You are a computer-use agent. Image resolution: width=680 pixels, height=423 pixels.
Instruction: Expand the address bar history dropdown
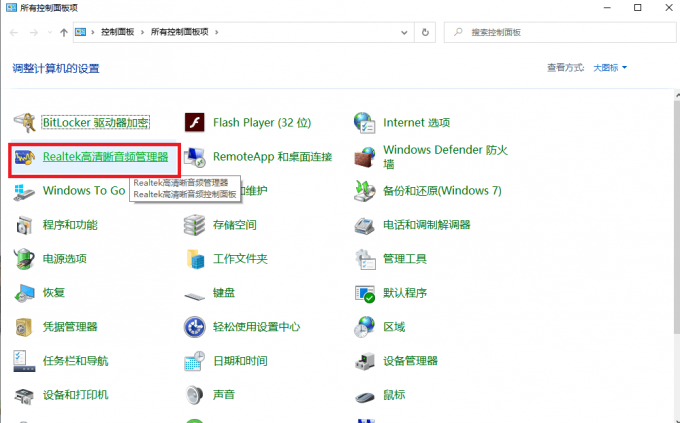pos(404,33)
